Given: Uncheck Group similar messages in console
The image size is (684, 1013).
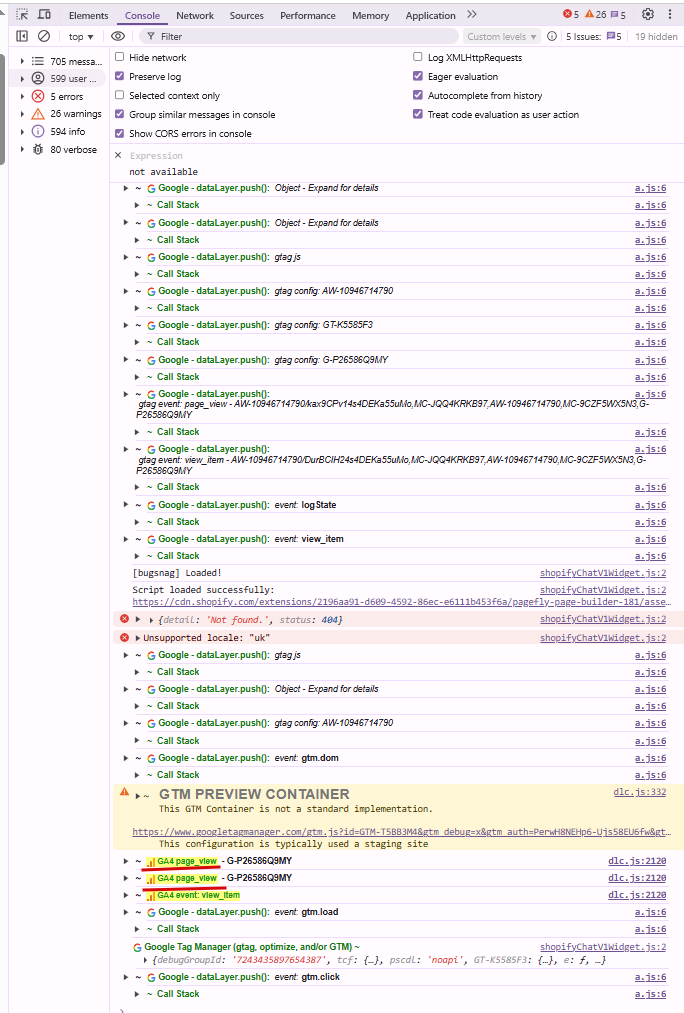Looking at the screenshot, I should pyautogui.click(x=119, y=114).
